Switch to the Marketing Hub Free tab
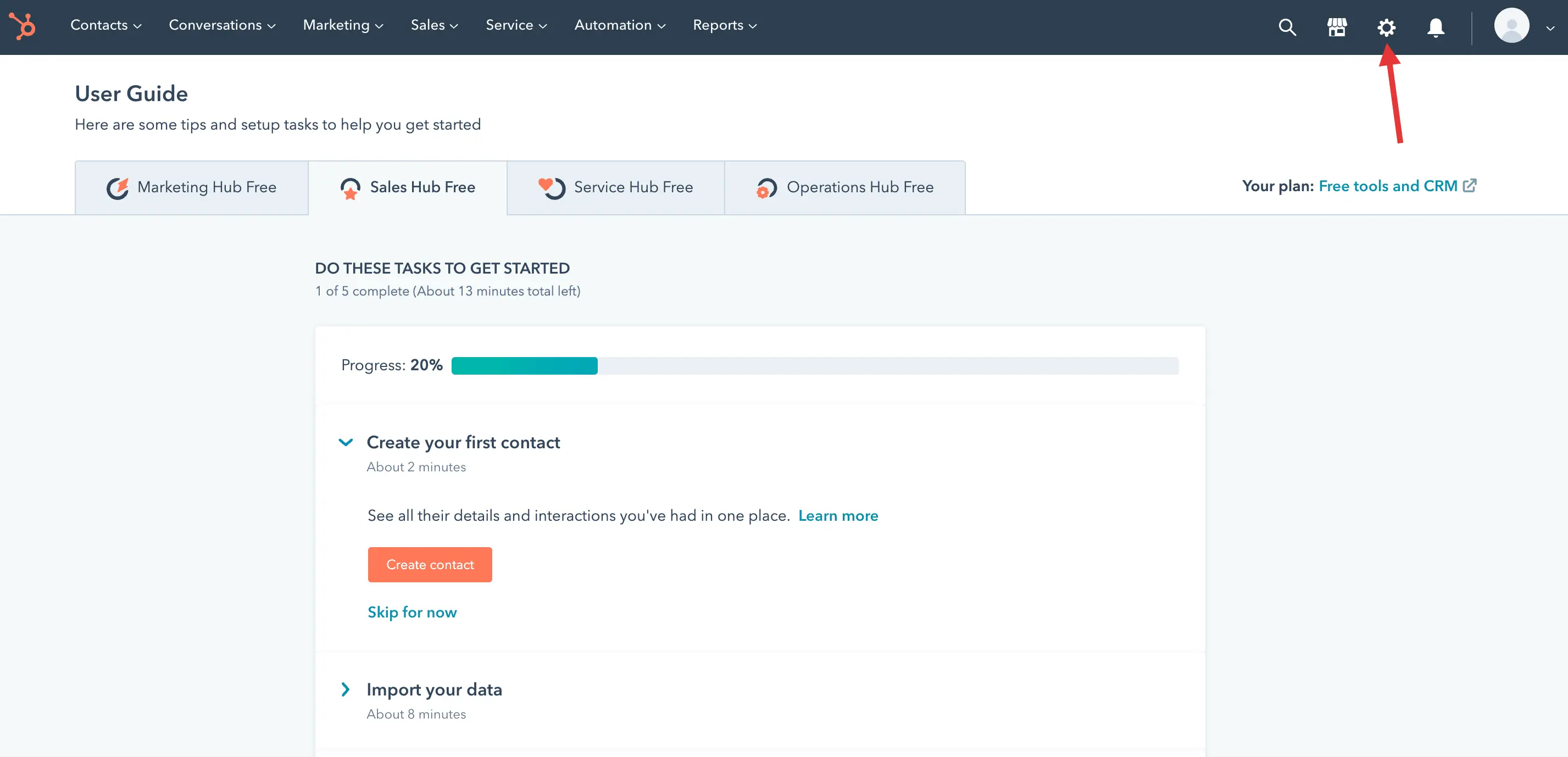 coord(192,187)
